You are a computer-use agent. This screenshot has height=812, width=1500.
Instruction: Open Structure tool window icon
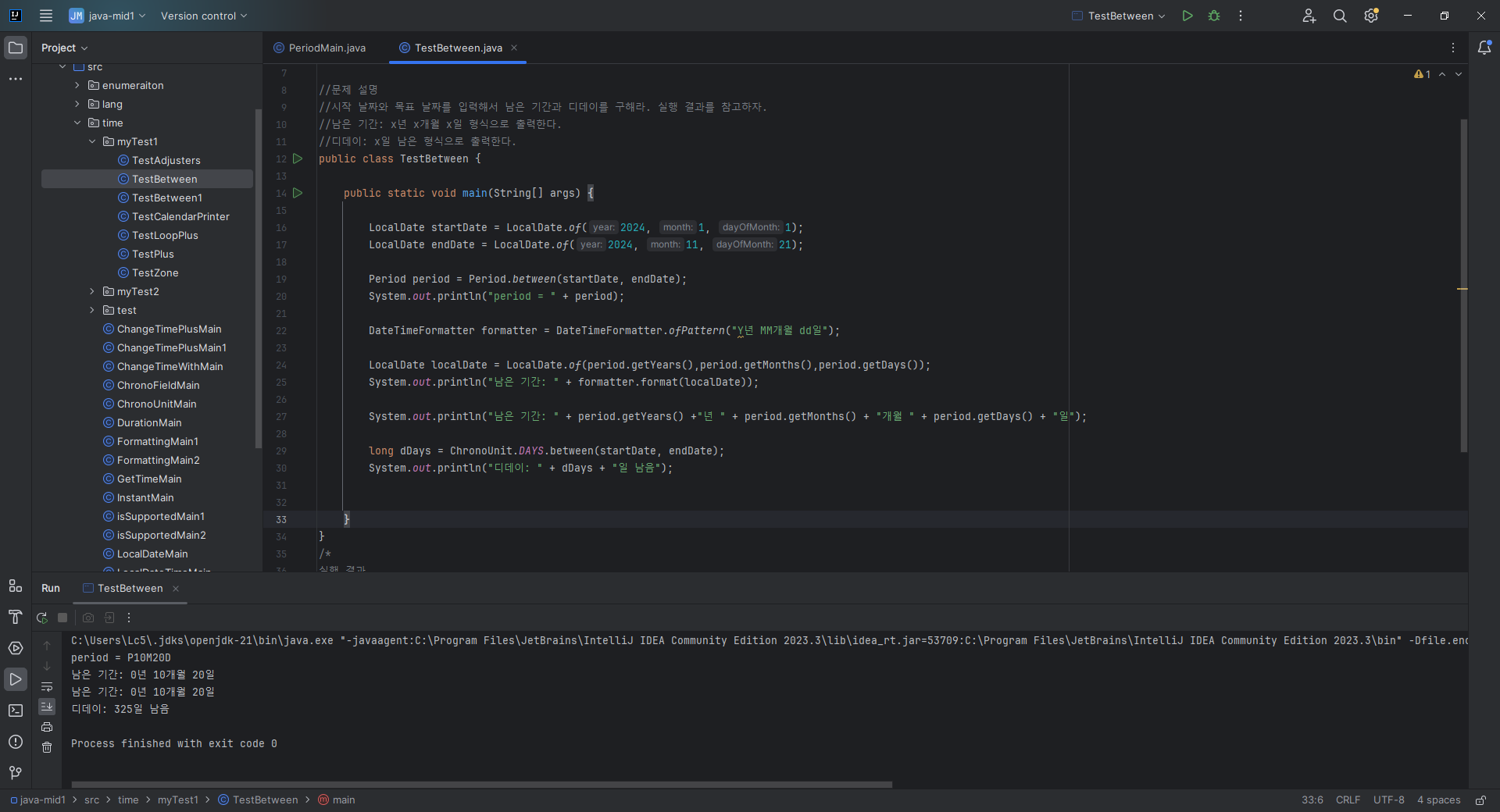click(x=16, y=586)
